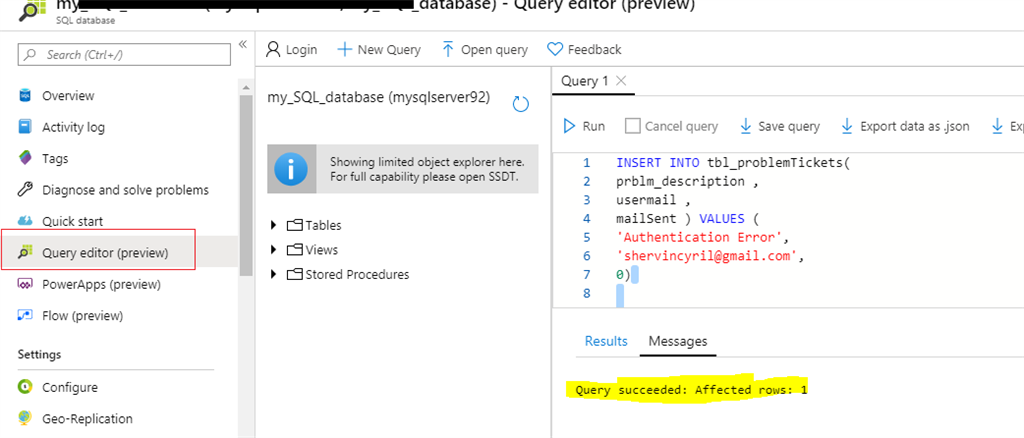1024x438 pixels.
Task: Click the Export data as .json label
Action: [915, 126]
